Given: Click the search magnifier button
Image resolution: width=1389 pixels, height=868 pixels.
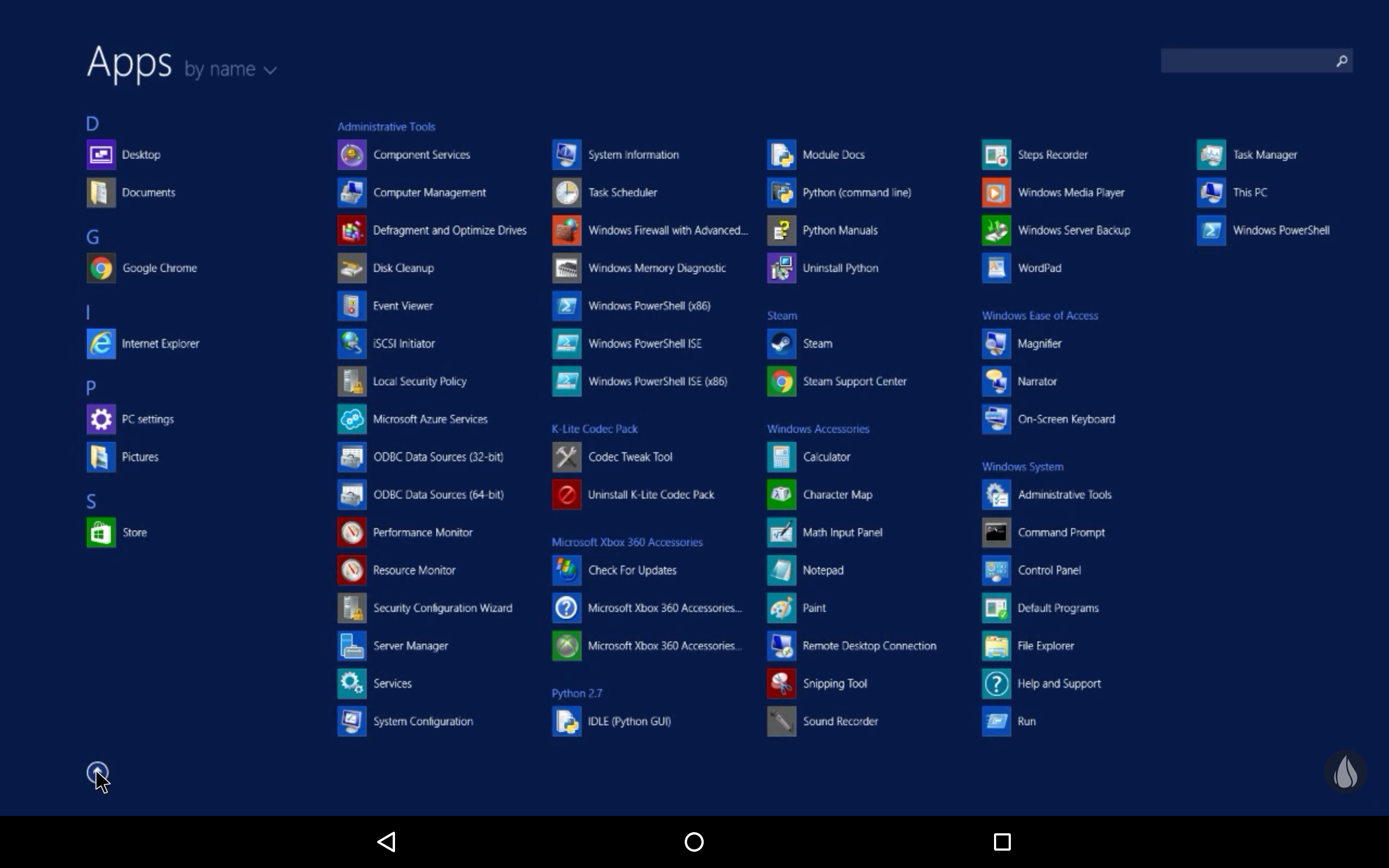Looking at the screenshot, I should (1341, 60).
